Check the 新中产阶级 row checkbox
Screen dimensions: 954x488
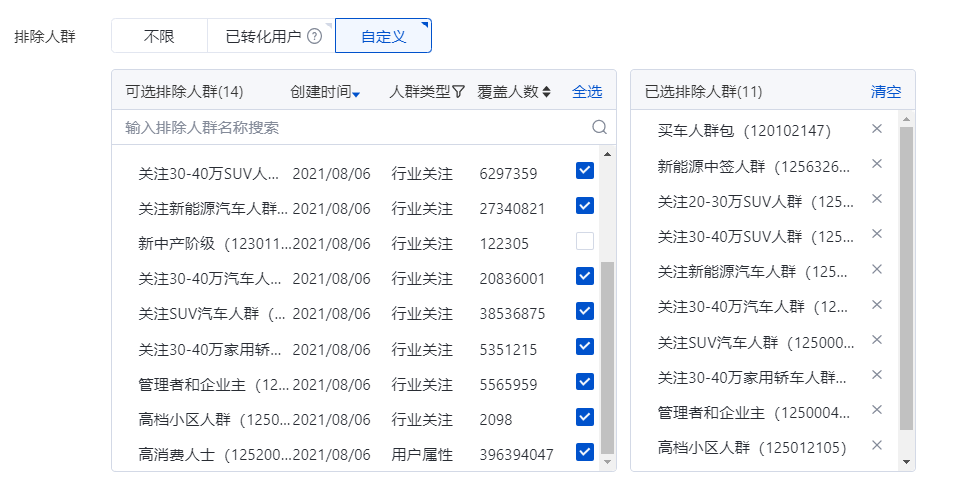pyautogui.click(x=585, y=241)
